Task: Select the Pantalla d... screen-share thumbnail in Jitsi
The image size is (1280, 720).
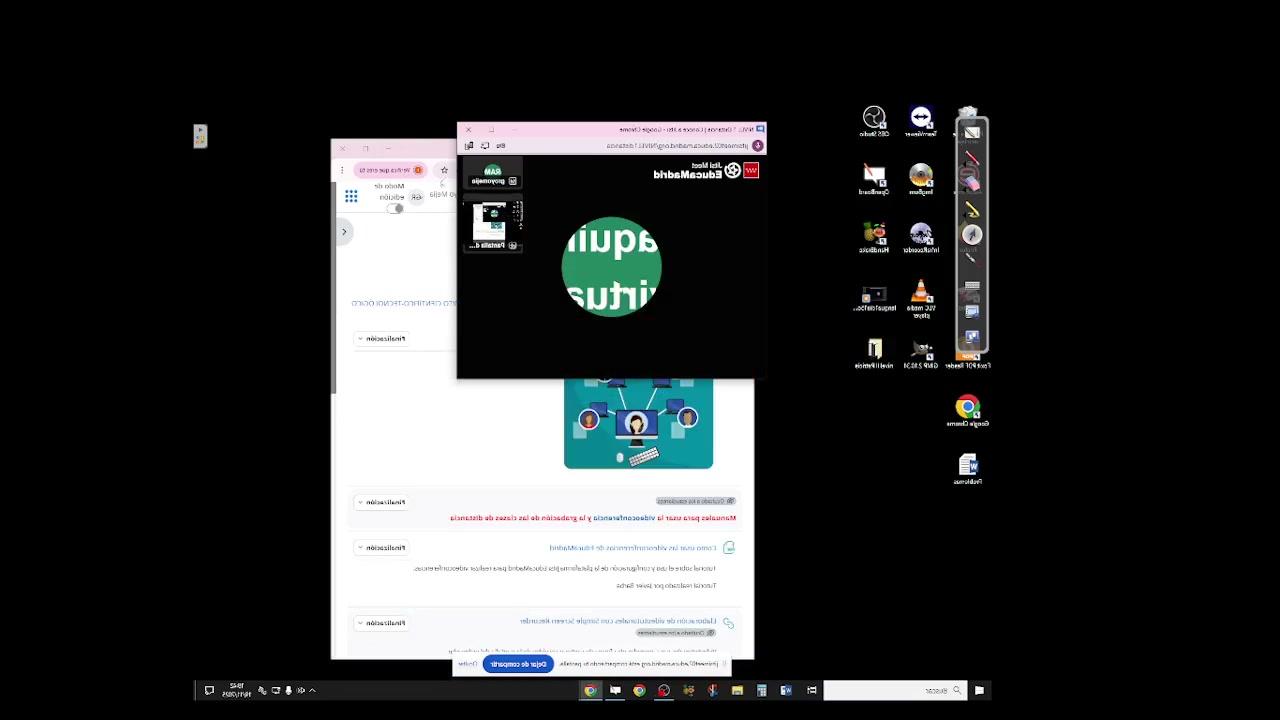Action: [493, 225]
